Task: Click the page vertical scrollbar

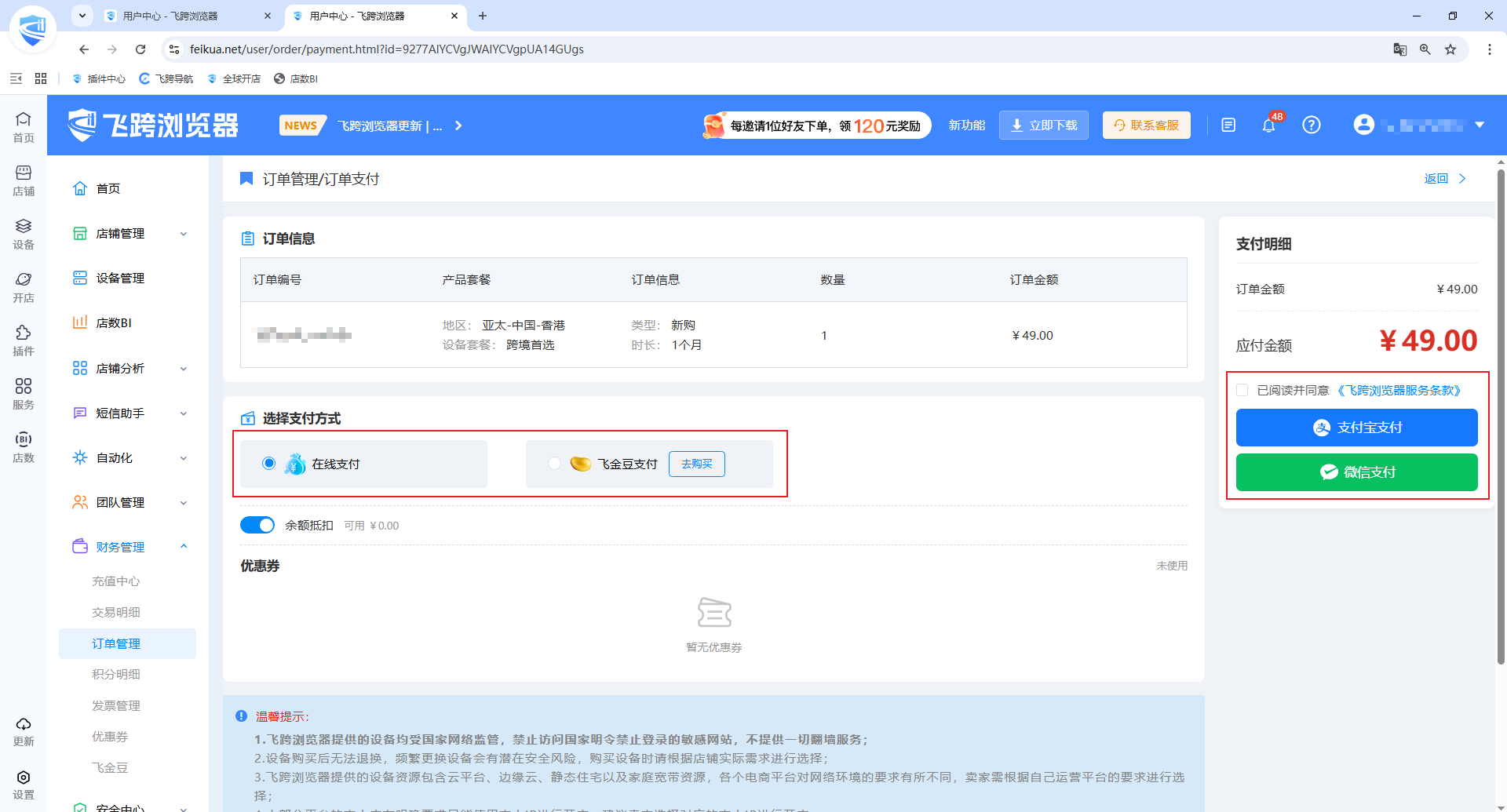Action: pos(1501,416)
